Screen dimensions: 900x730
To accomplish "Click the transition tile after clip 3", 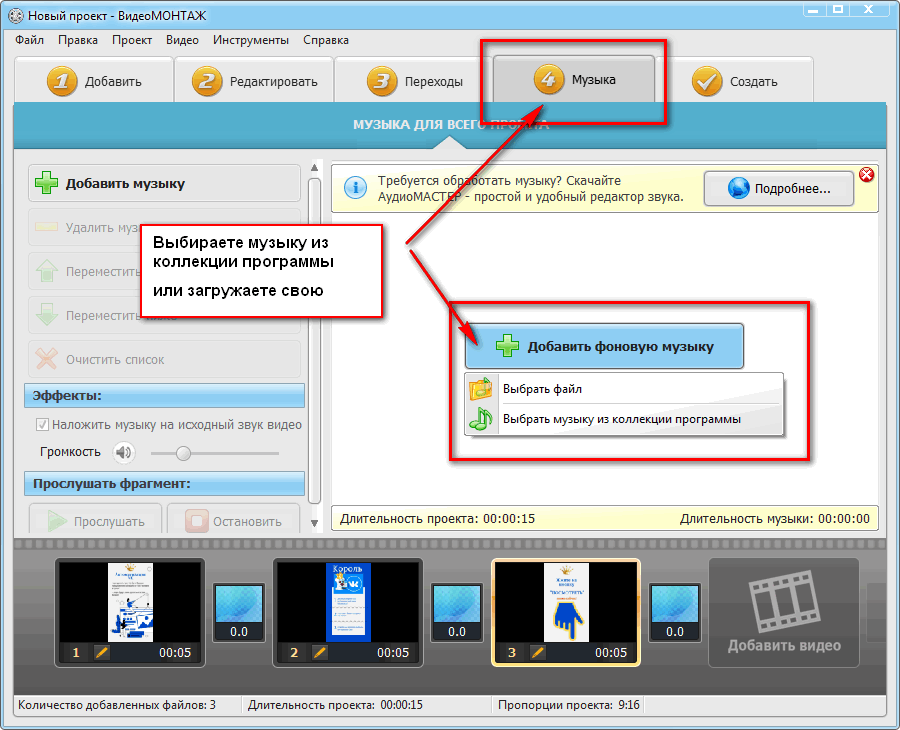I will [675, 612].
